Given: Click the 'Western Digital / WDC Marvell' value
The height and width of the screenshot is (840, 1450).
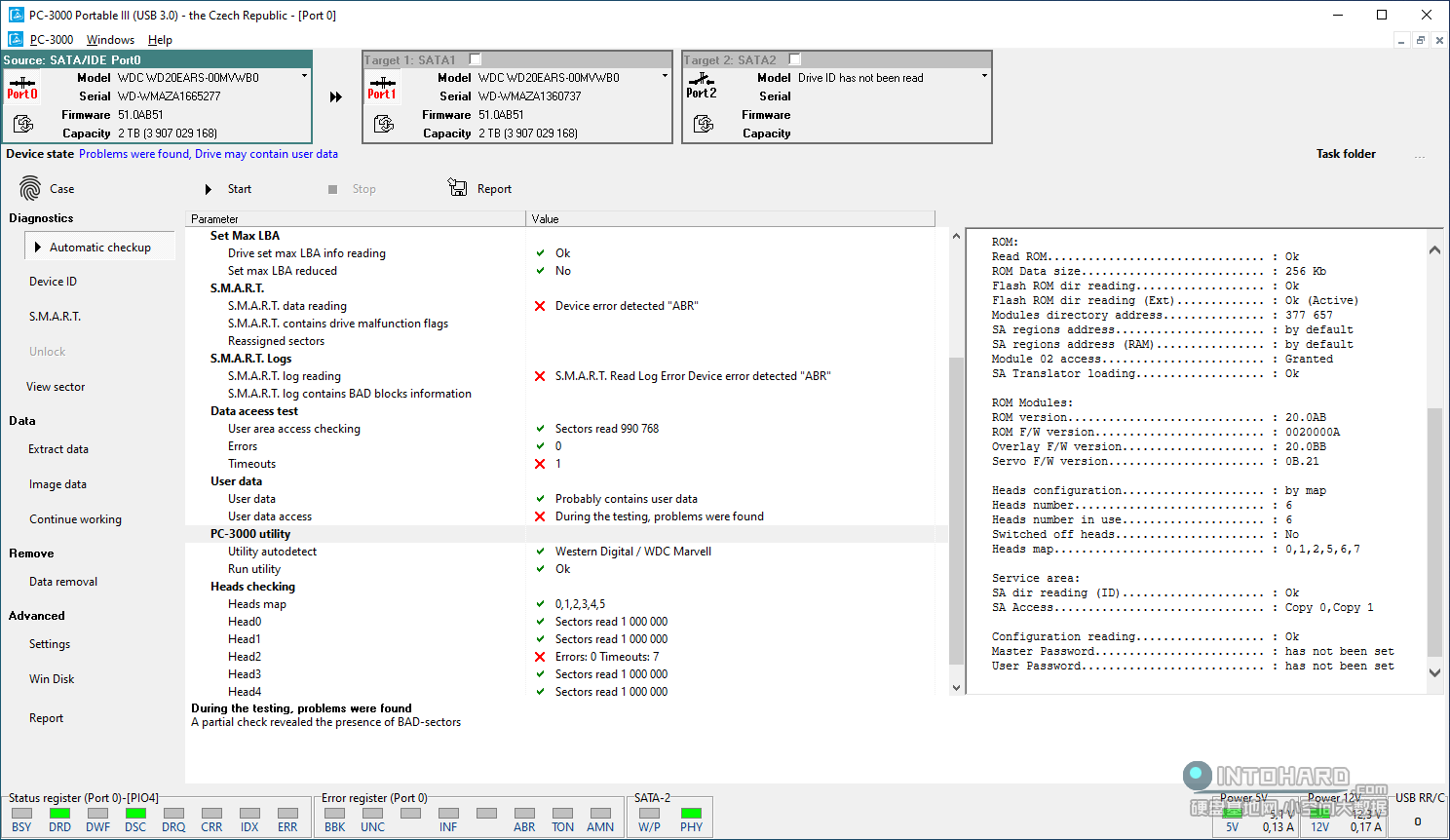Looking at the screenshot, I should click(633, 552).
